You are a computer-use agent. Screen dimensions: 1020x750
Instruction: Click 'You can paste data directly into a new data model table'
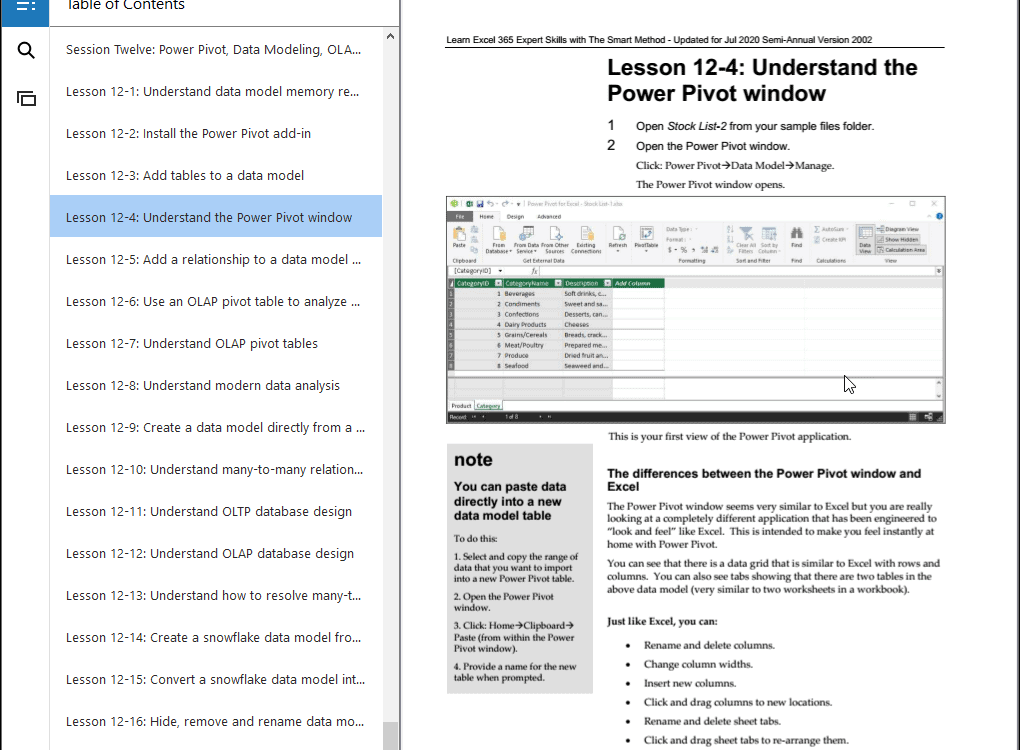pos(510,501)
